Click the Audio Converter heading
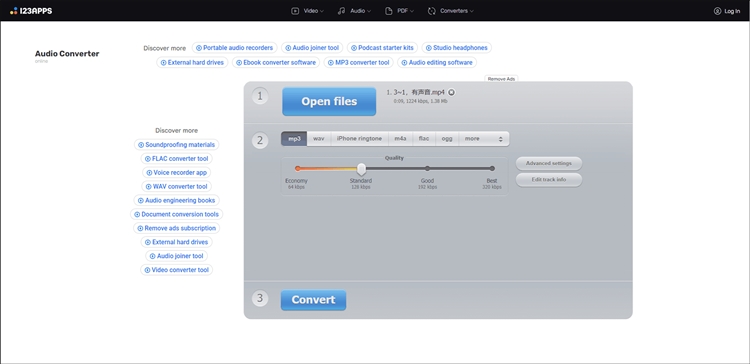 pyautogui.click(x=67, y=54)
